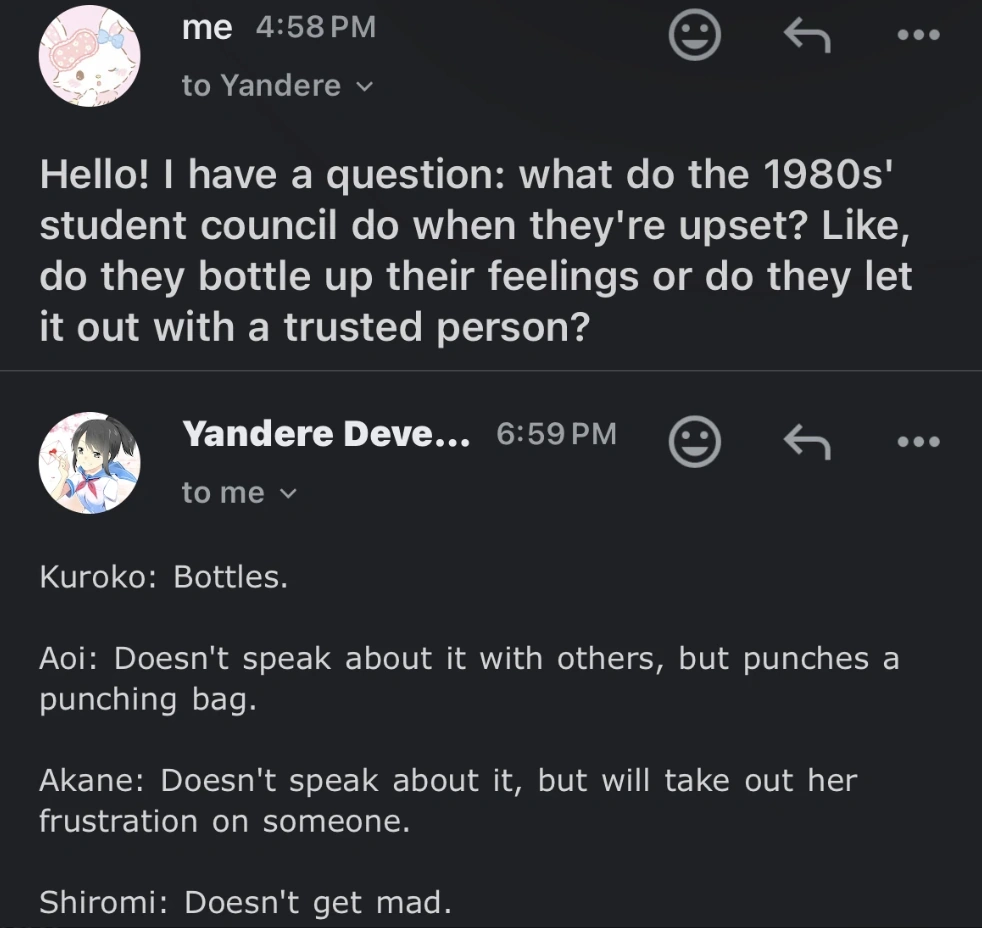React with emoji to Yandere Dev's reply
The height and width of the screenshot is (928, 982).
coord(694,441)
